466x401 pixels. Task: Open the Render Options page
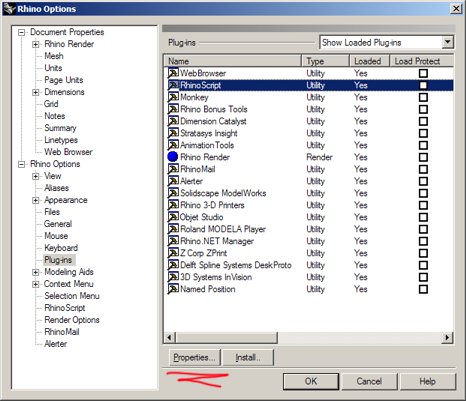tap(72, 320)
